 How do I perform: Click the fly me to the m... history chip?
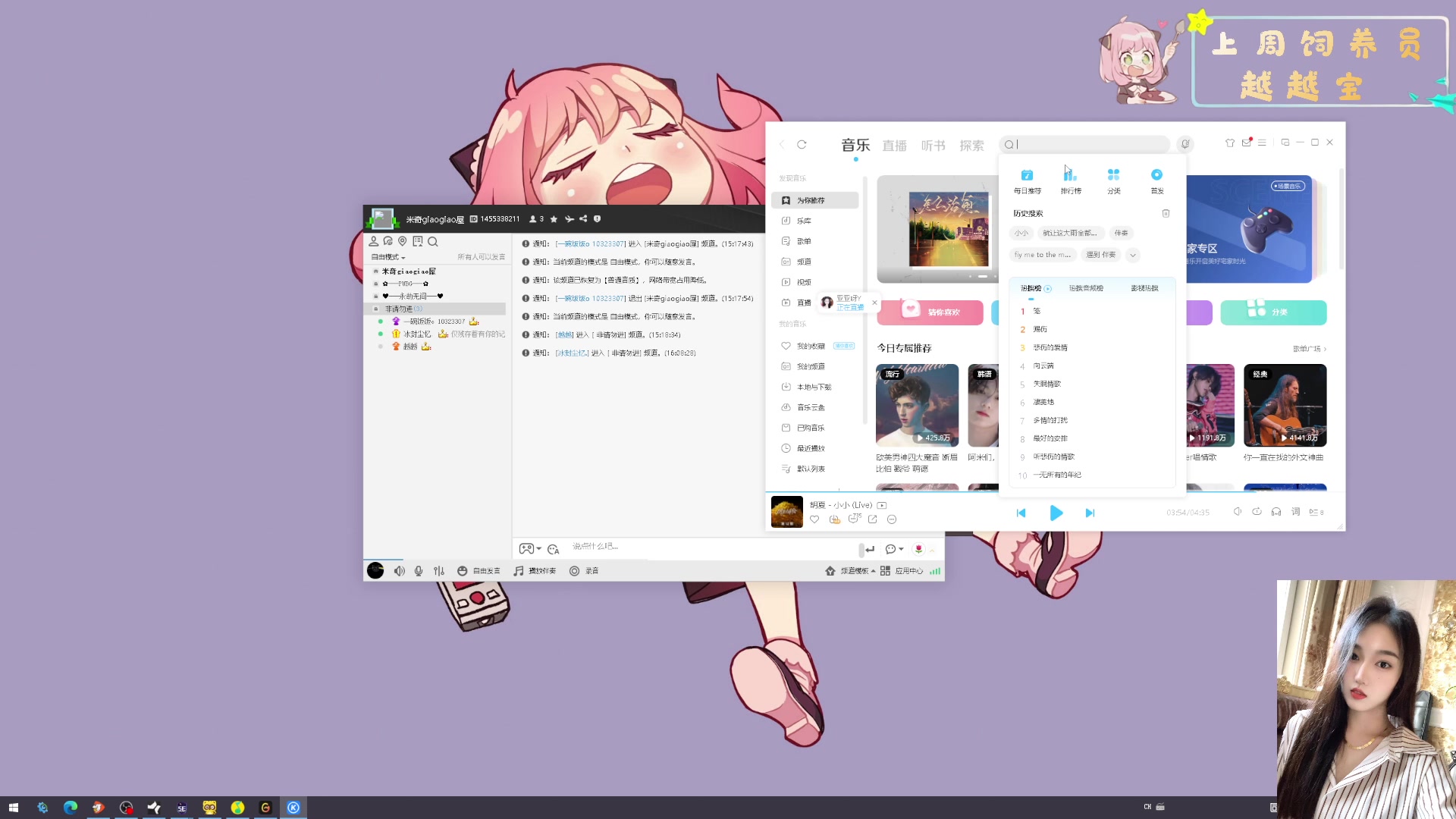pyautogui.click(x=1042, y=255)
